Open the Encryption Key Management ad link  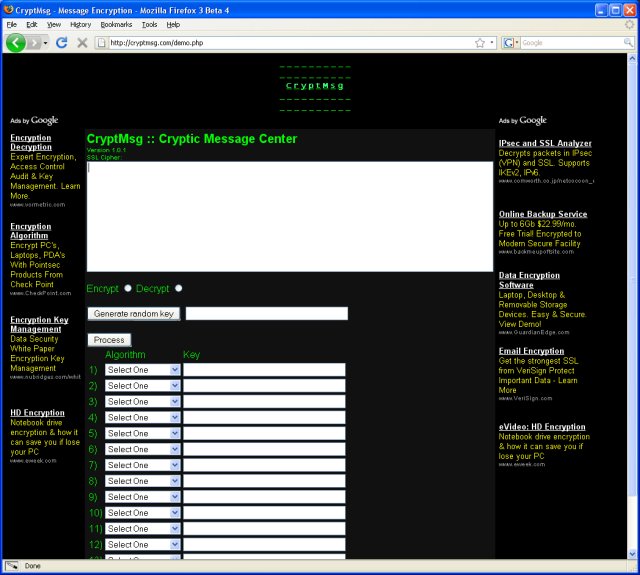[x=40, y=324]
